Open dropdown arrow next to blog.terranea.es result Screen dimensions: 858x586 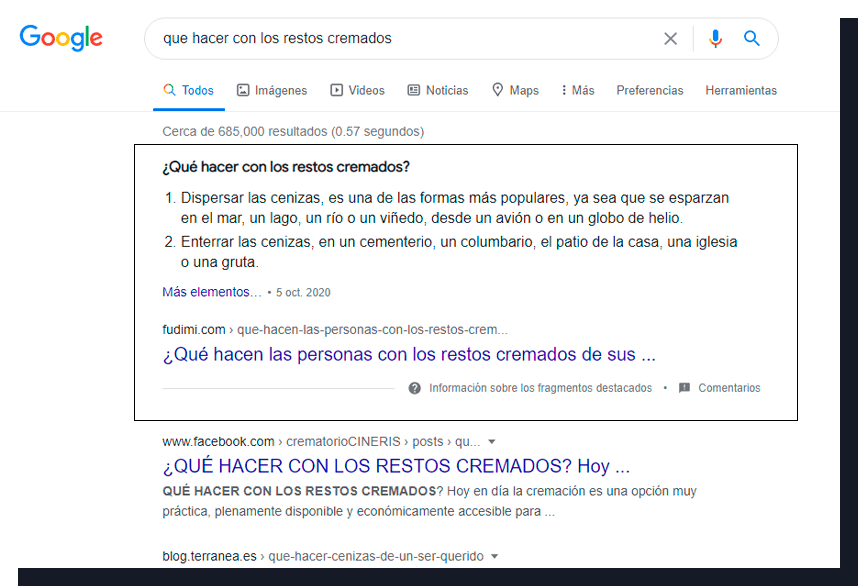tap(494, 557)
